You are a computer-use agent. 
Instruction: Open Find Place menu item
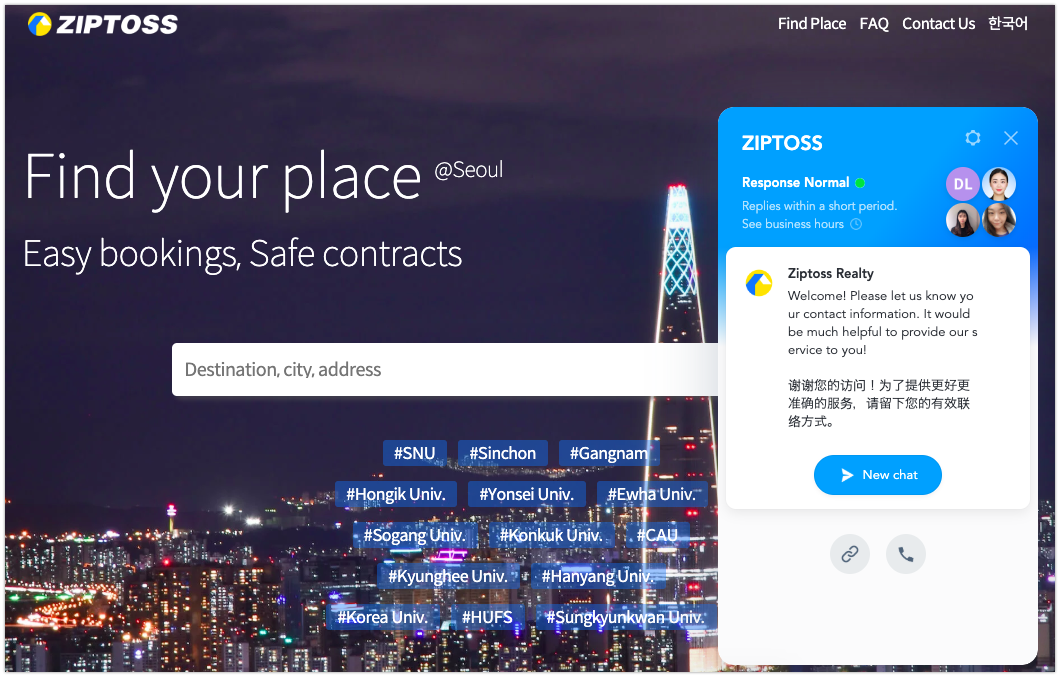click(811, 24)
